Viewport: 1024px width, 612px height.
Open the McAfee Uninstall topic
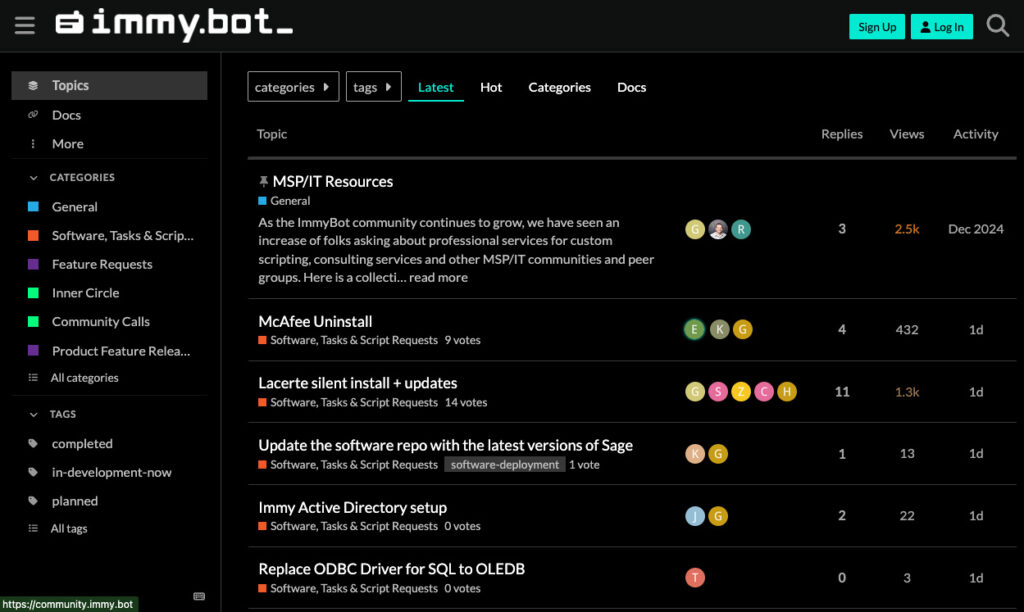pos(315,321)
